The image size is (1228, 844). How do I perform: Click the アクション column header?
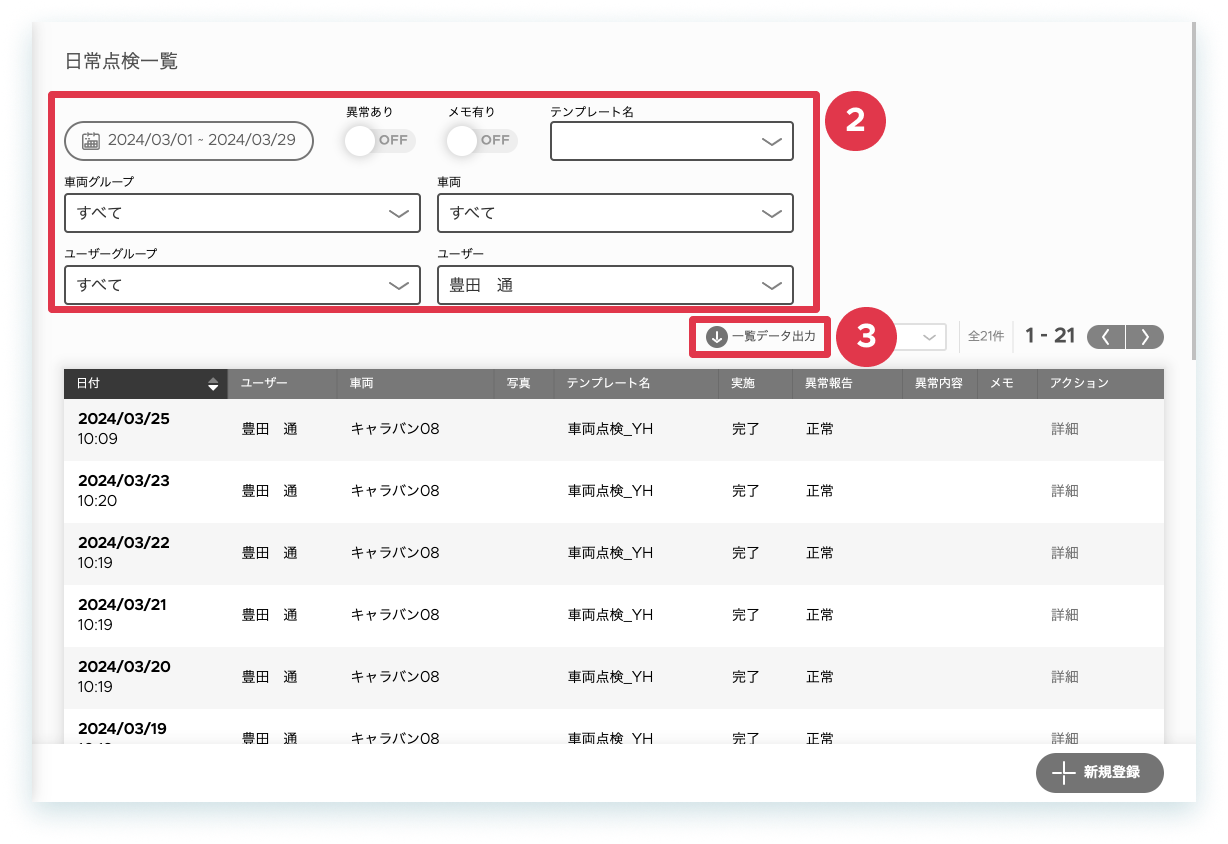tap(1101, 384)
